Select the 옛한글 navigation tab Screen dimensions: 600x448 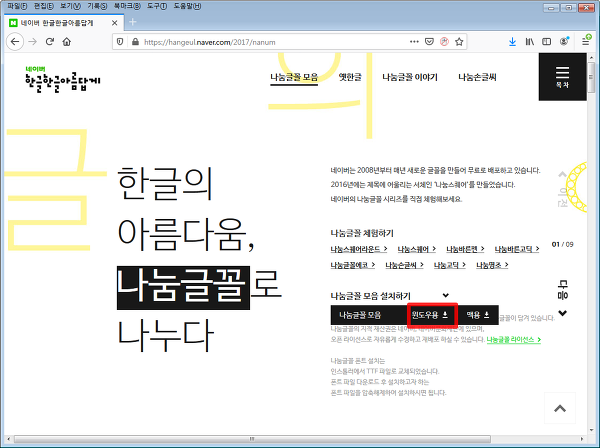[350, 77]
